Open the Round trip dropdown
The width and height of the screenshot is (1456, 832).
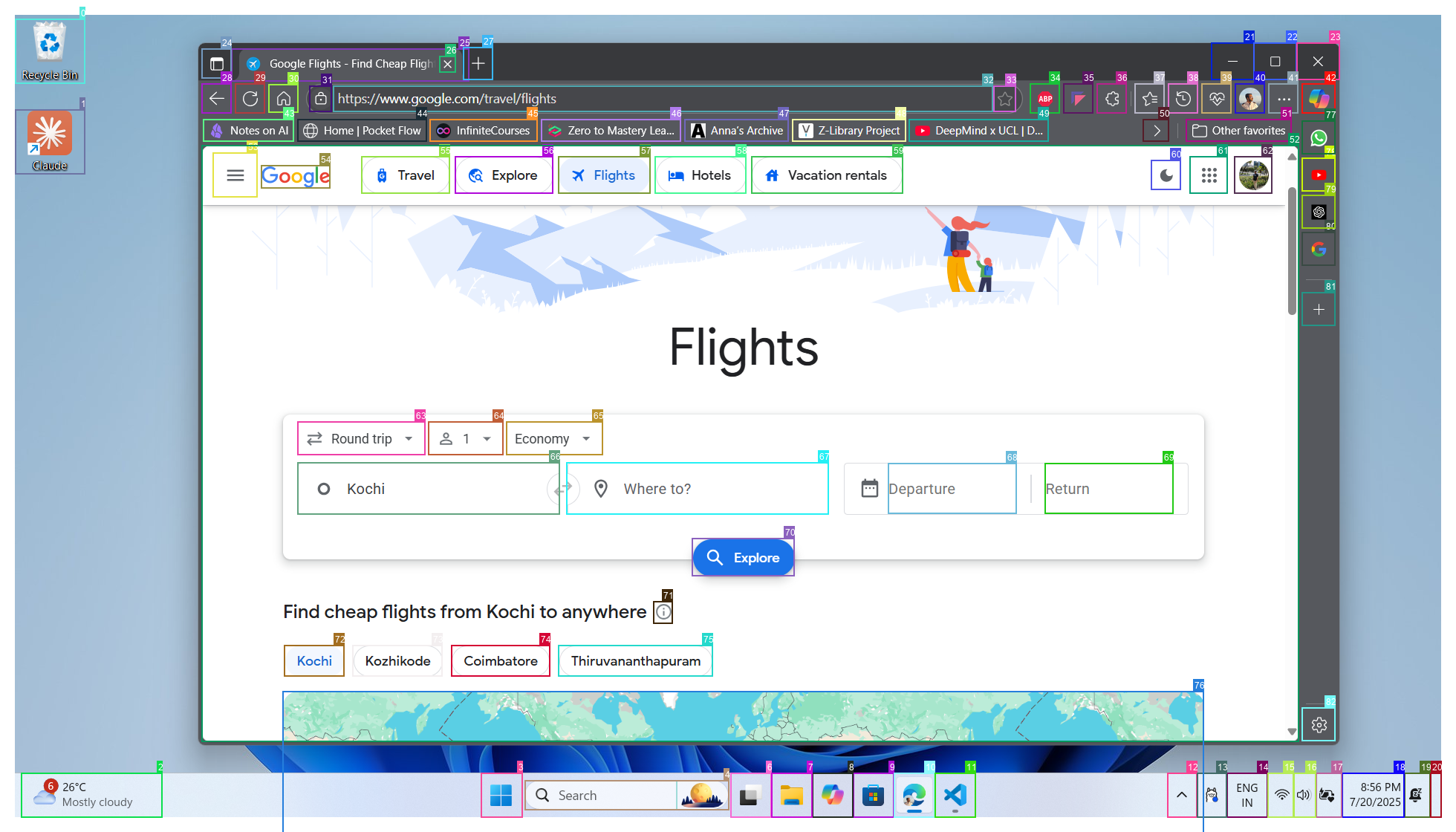(361, 438)
